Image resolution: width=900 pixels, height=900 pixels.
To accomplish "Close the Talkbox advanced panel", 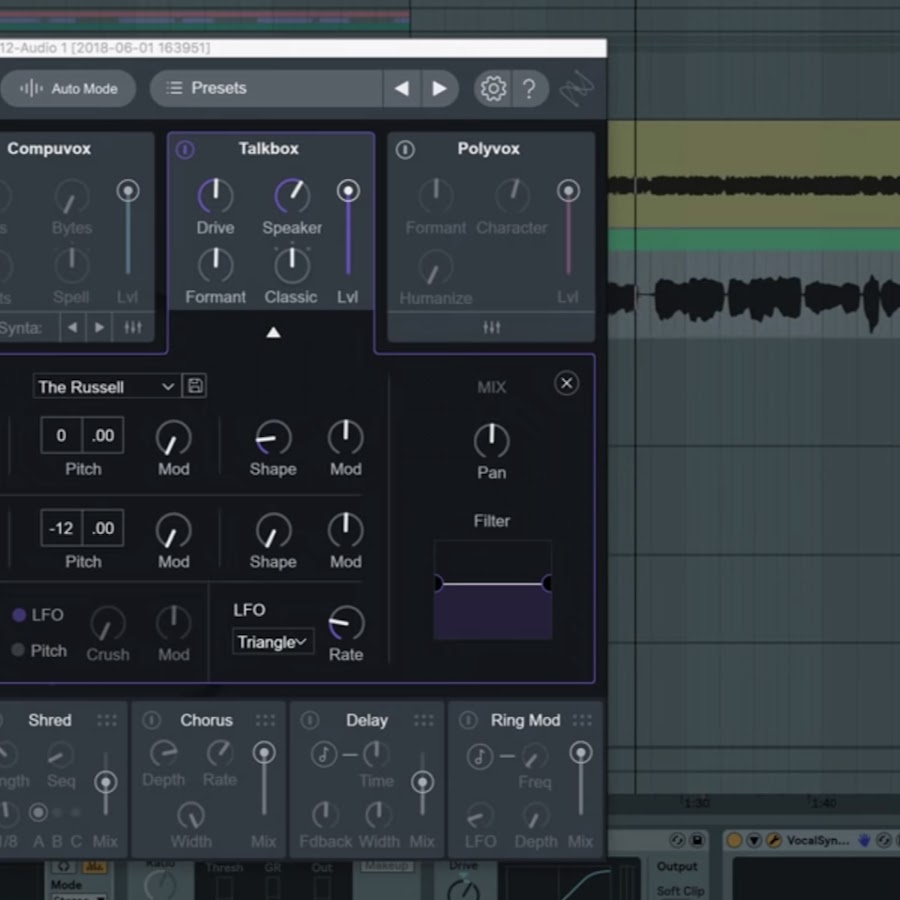I will click(x=566, y=383).
